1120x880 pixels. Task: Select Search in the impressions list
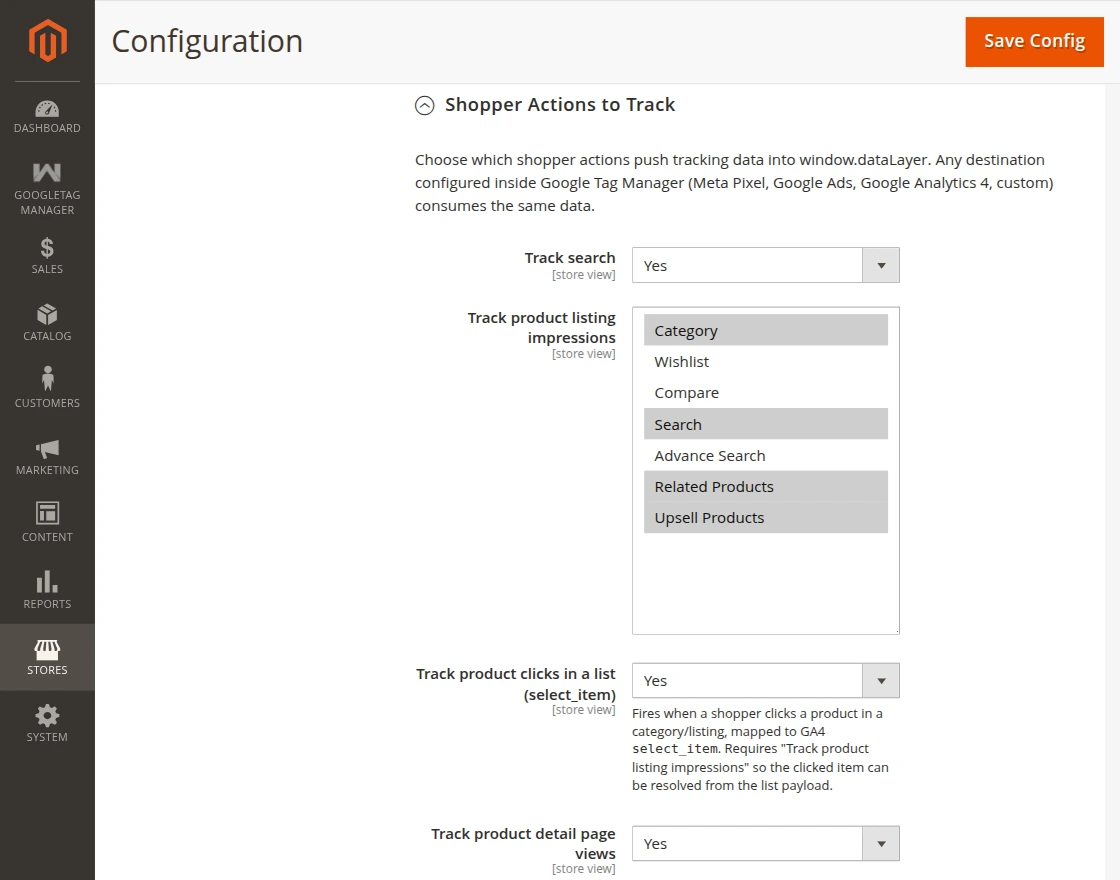tap(766, 424)
